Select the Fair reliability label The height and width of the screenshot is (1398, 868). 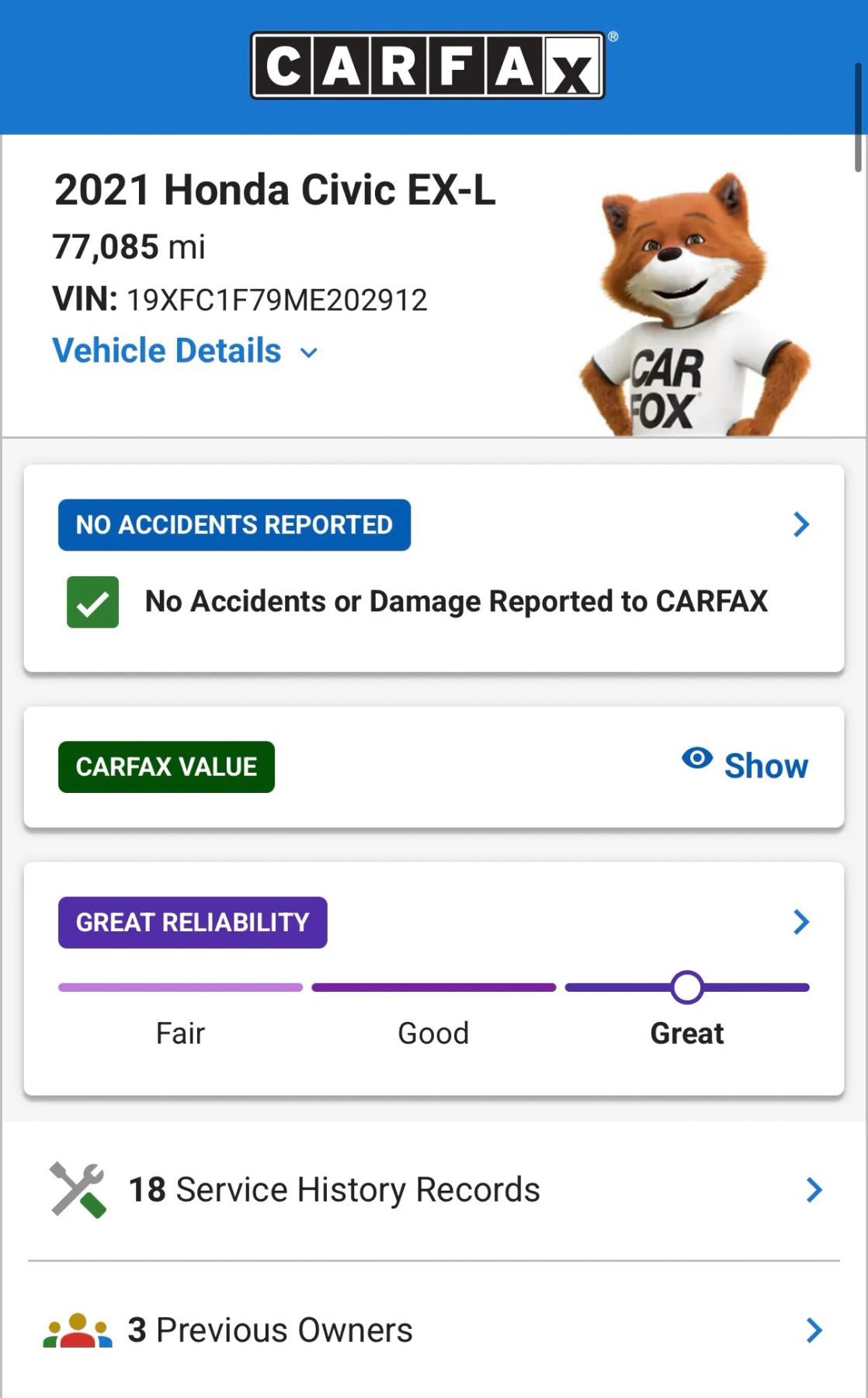180,1034
